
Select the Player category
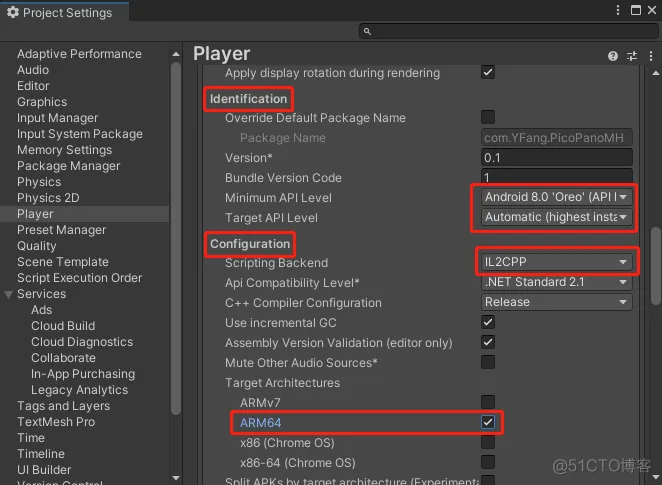pyautogui.click(x=84, y=214)
